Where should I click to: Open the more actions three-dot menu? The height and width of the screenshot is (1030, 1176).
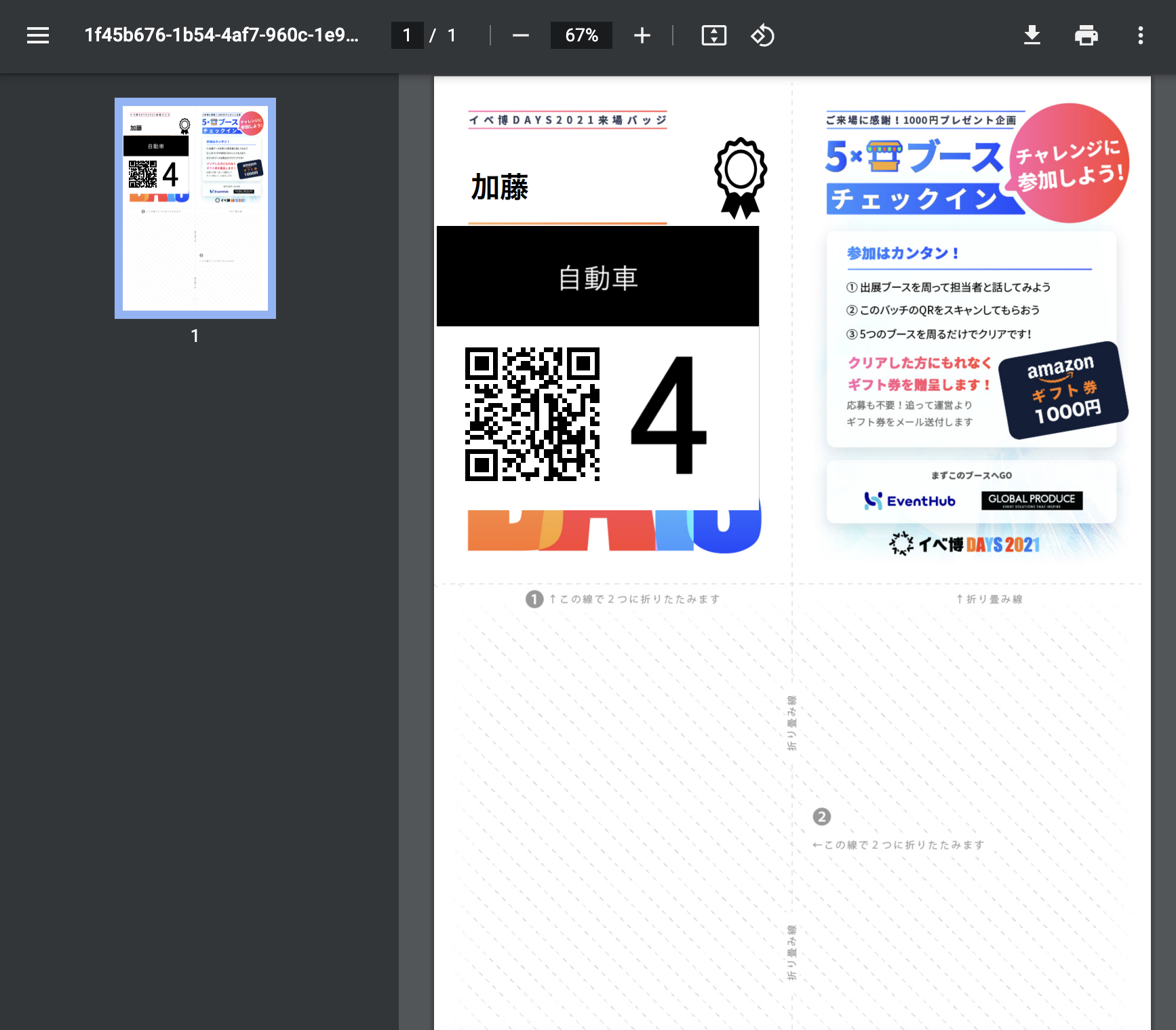tap(1140, 35)
